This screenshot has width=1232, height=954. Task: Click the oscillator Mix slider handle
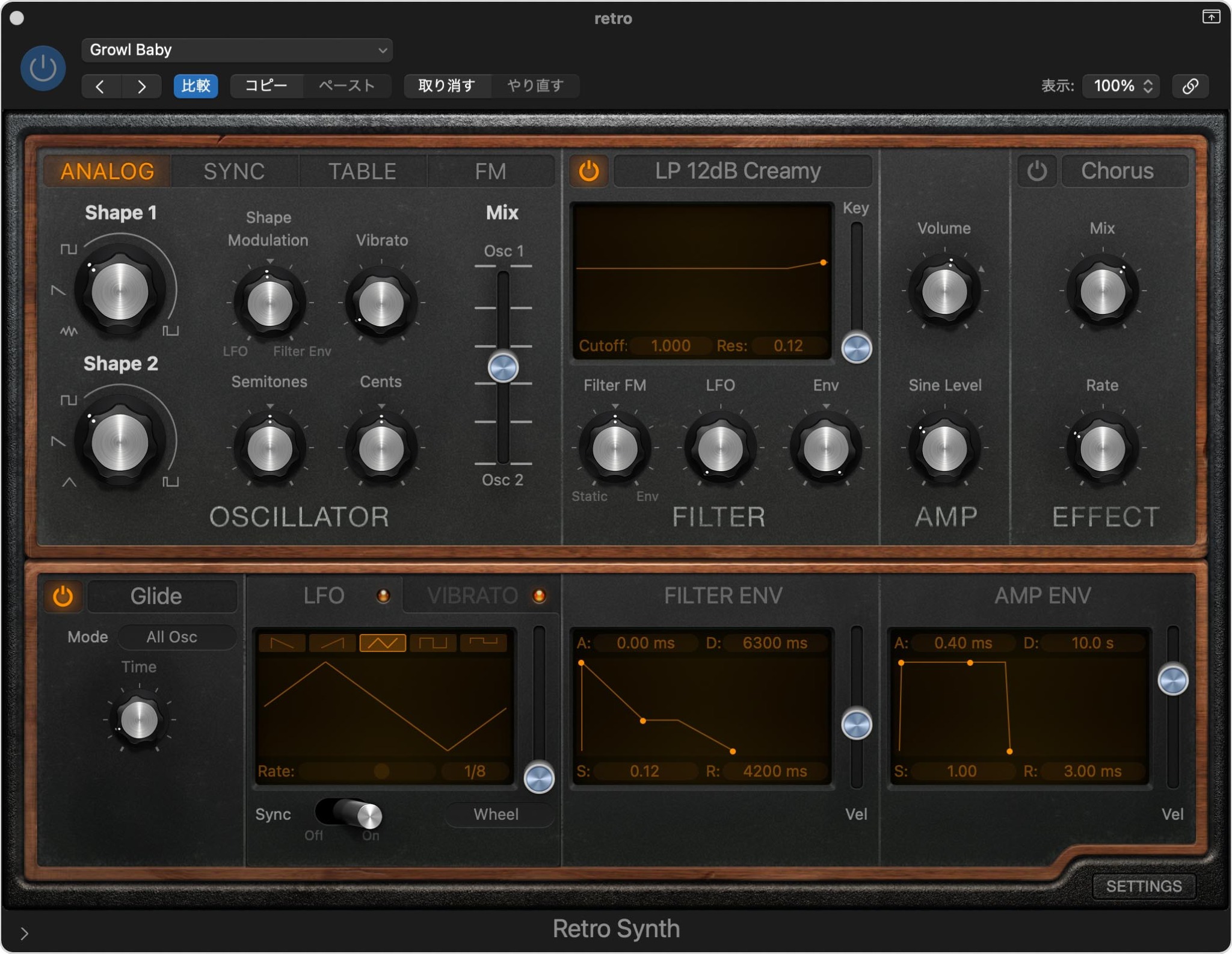click(503, 368)
